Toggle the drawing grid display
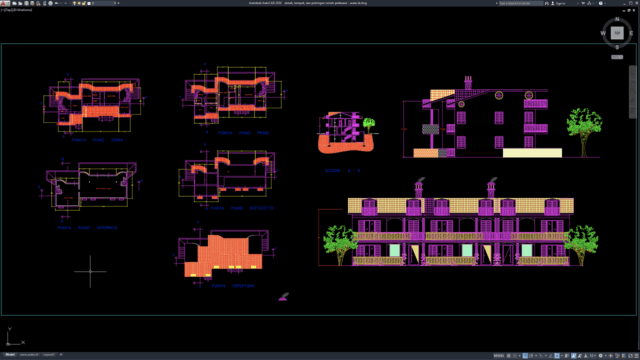Image resolution: width=640 pixels, height=360 pixels. 509,356
